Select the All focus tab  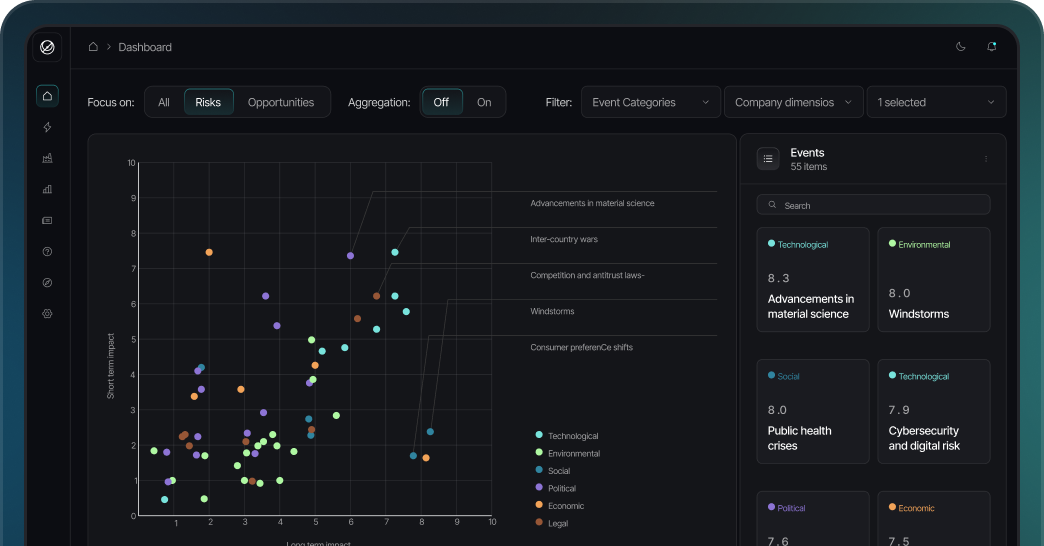(x=164, y=102)
